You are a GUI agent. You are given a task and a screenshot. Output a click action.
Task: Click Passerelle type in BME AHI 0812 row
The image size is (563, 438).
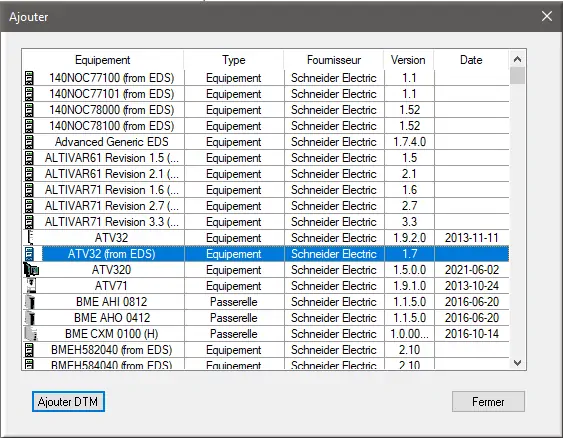point(234,302)
